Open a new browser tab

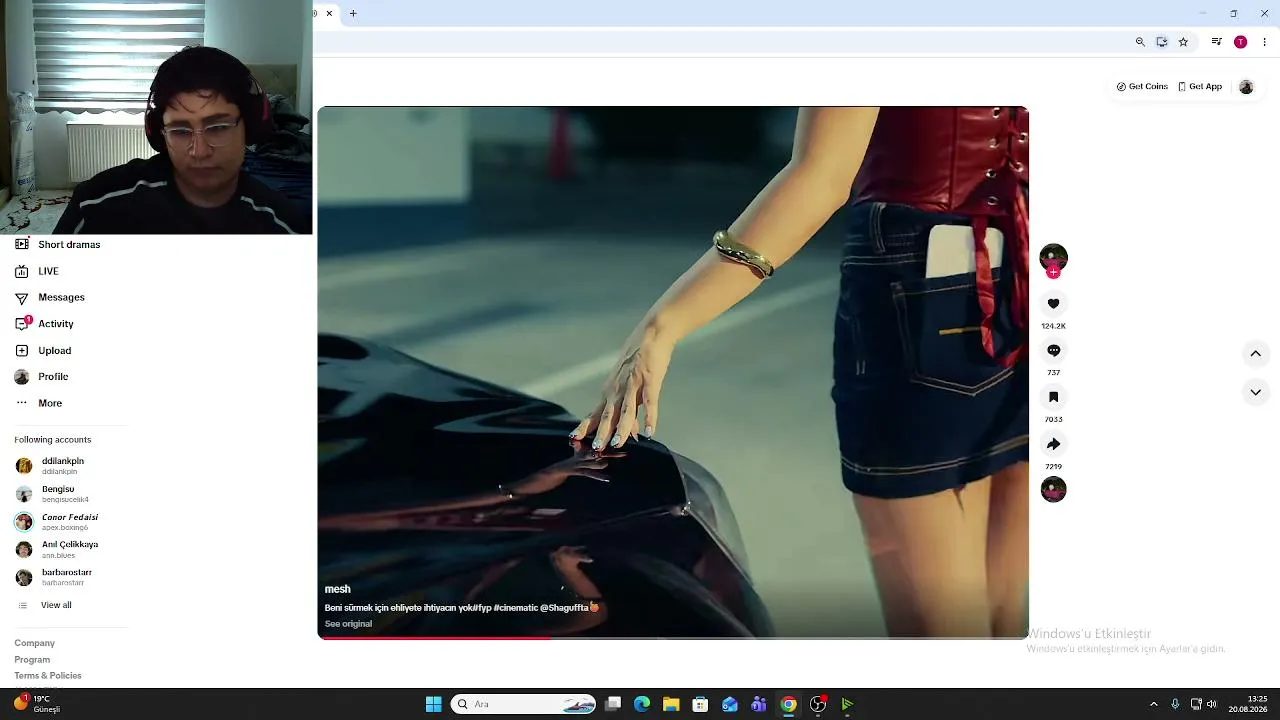coord(353,13)
